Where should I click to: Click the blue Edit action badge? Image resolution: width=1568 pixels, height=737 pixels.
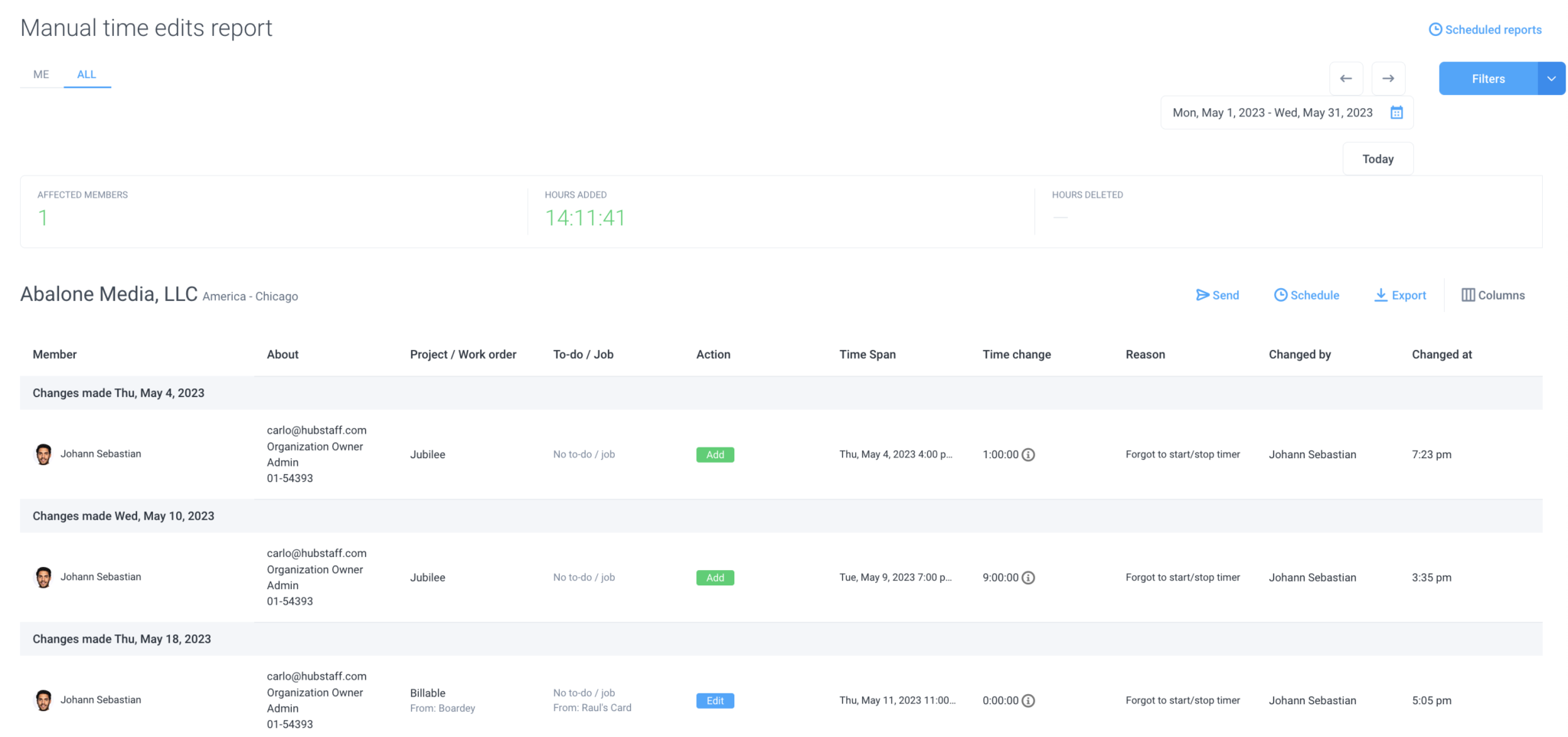(x=714, y=700)
